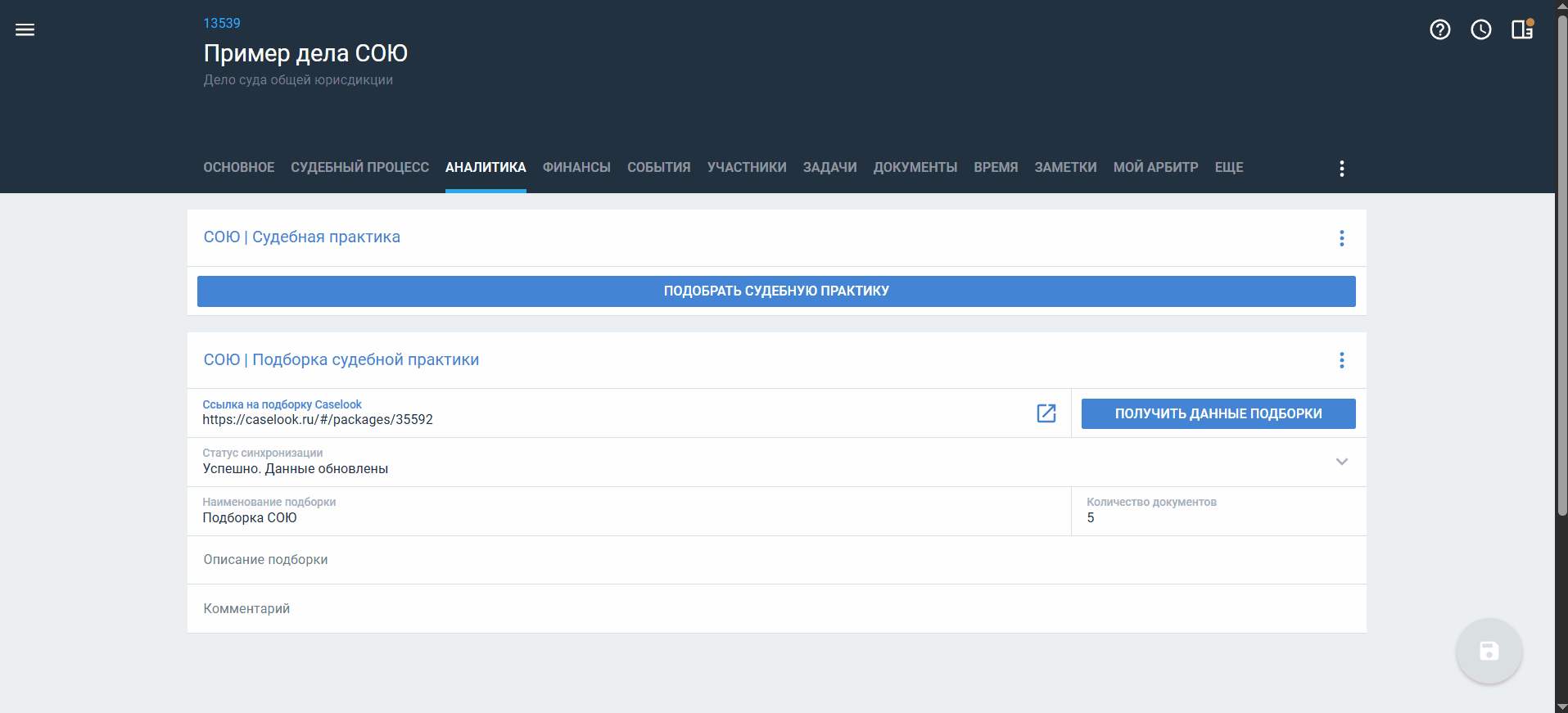Click the floating save disk button
This screenshot has width=1568, height=713.
[x=1489, y=651]
